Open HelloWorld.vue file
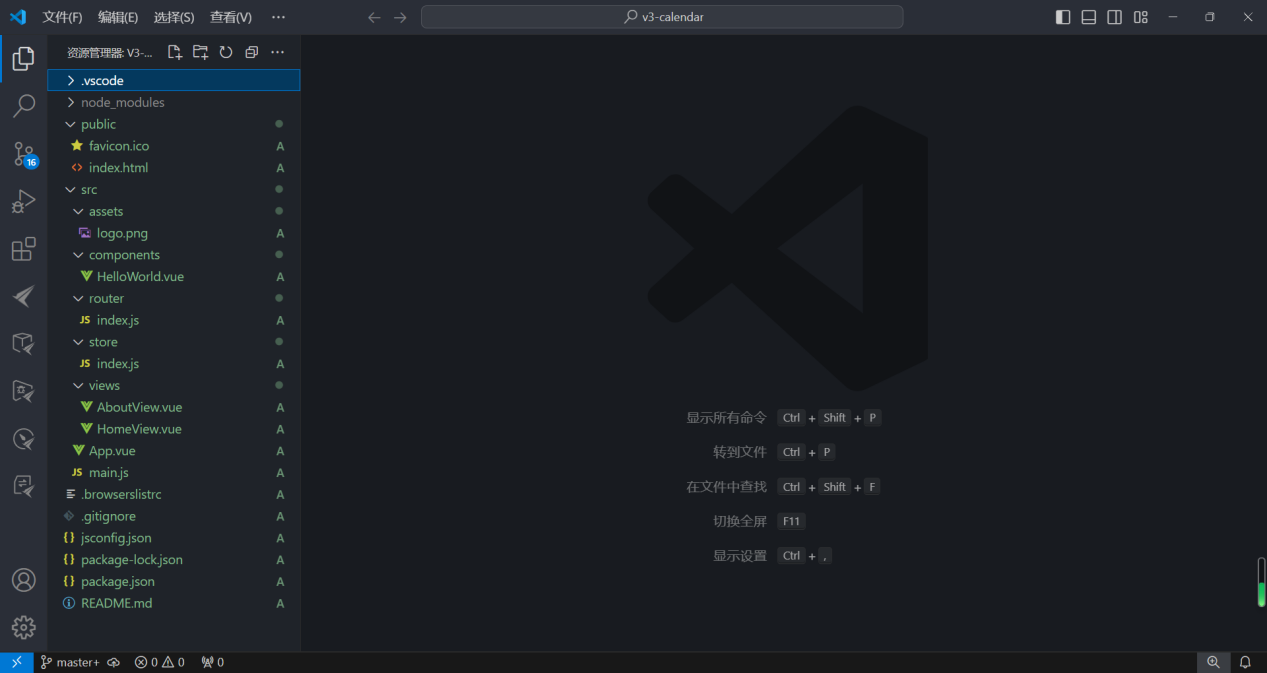The height and width of the screenshot is (673, 1267). (x=174, y=277)
